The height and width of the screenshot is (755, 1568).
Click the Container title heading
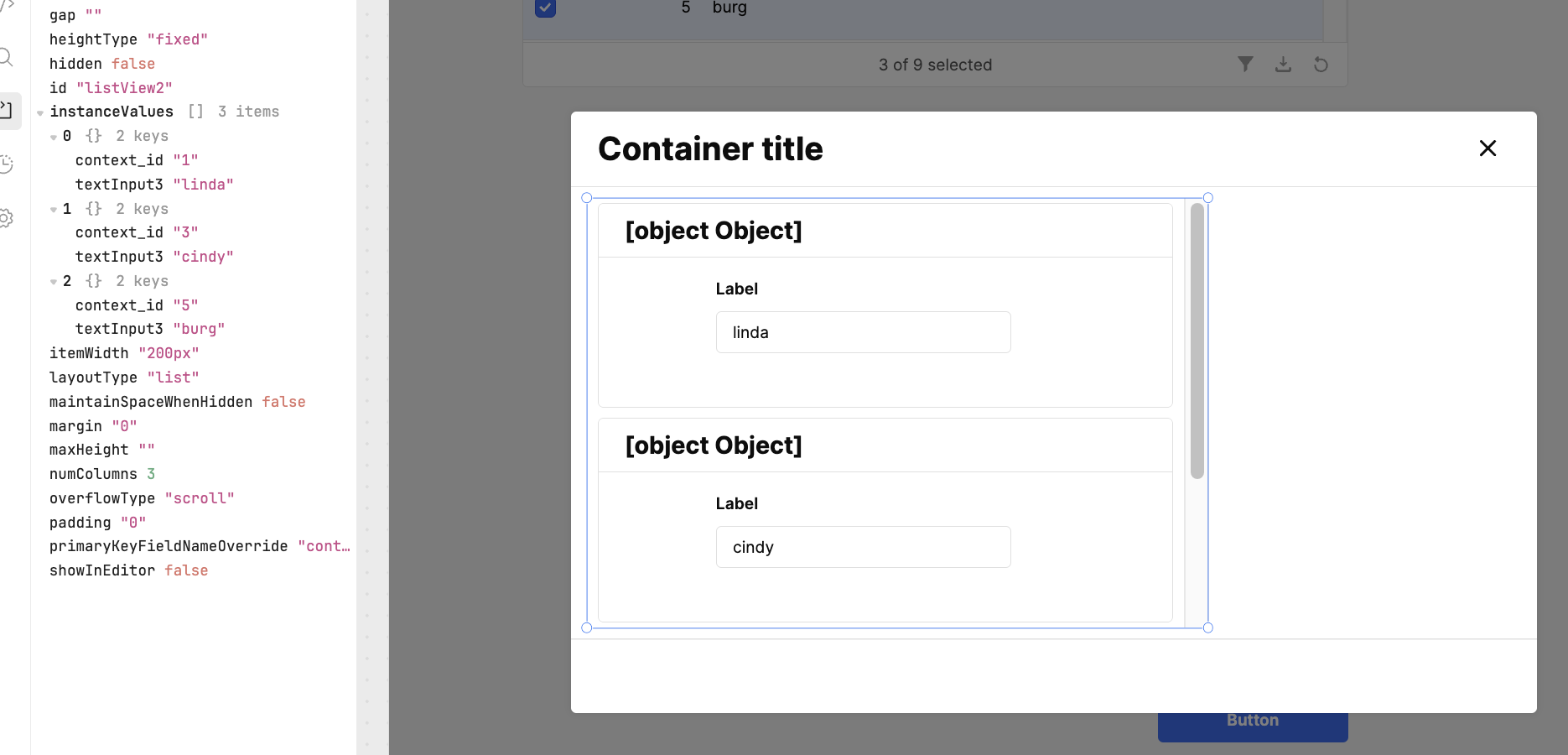(x=710, y=148)
